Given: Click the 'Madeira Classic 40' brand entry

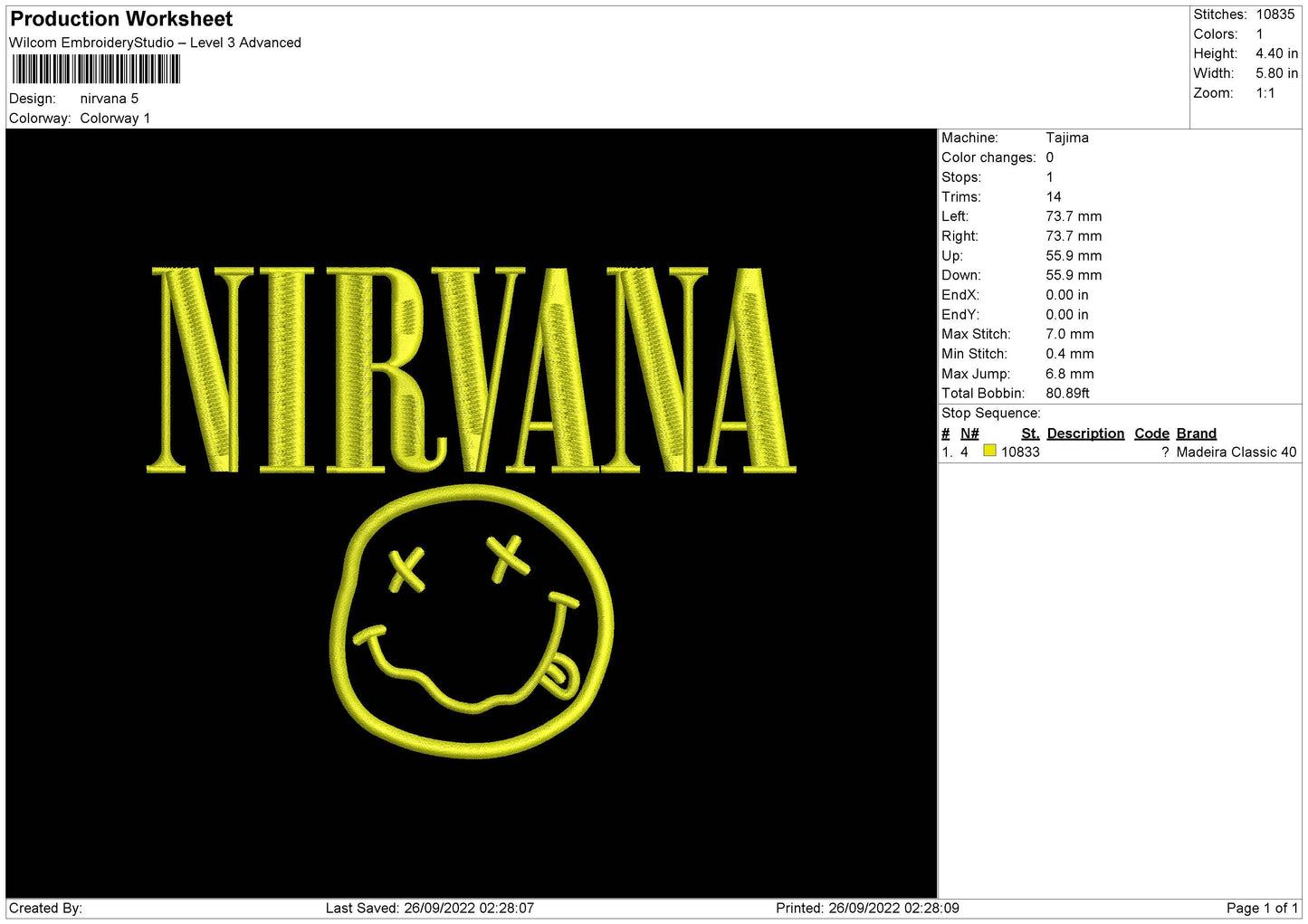Looking at the screenshot, I should (1236, 452).
